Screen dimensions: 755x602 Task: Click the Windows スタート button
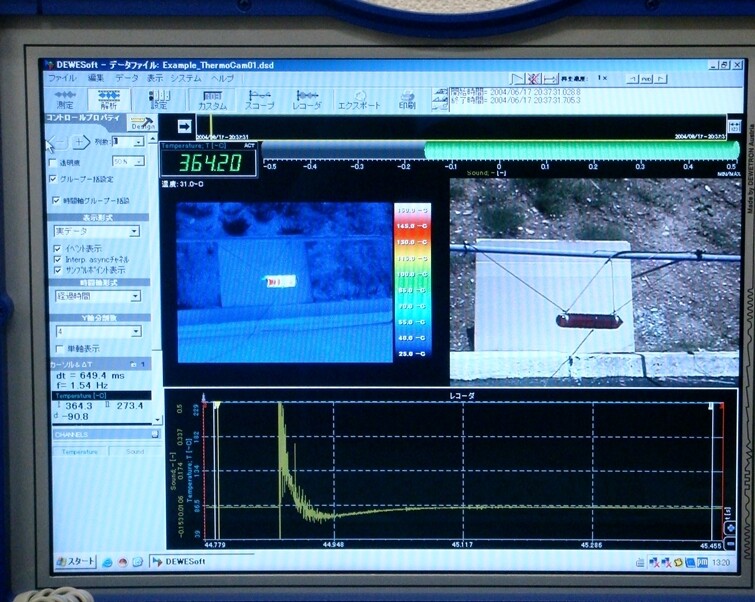[75, 561]
